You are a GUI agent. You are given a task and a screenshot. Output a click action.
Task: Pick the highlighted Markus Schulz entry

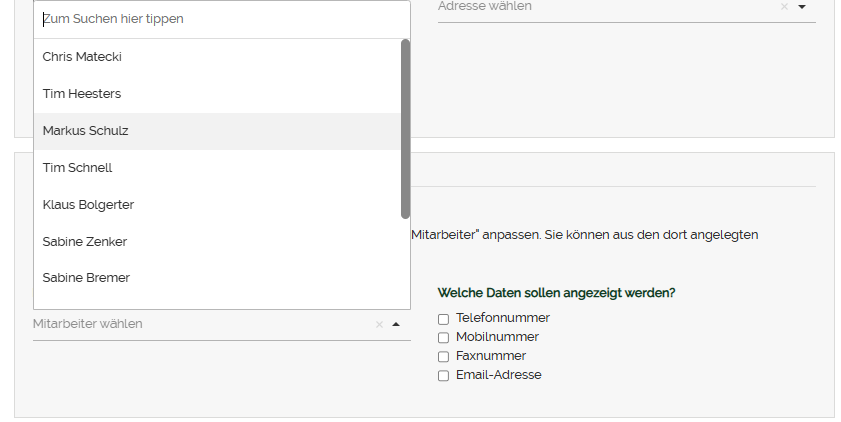click(86, 131)
